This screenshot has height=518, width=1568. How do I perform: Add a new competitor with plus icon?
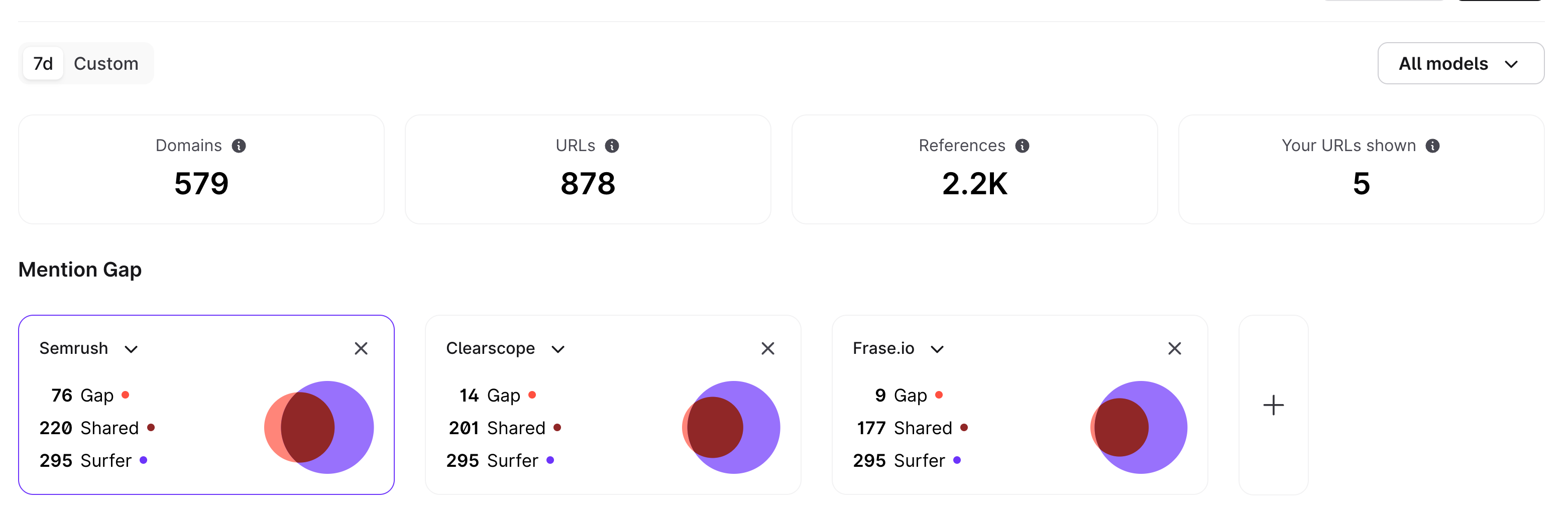point(1273,405)
